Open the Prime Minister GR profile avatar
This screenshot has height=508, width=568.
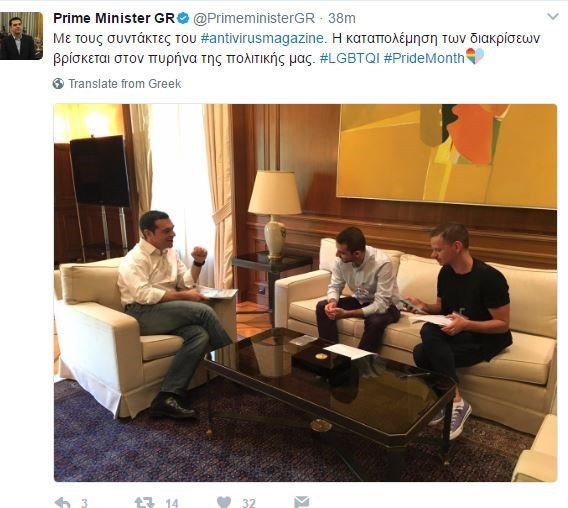coord(21,36)
